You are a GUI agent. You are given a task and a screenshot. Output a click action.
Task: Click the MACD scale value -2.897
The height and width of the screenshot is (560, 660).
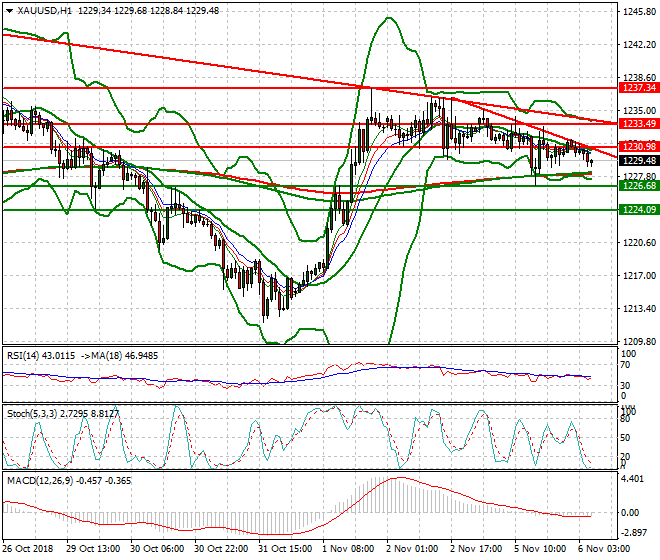pos(633,533)
